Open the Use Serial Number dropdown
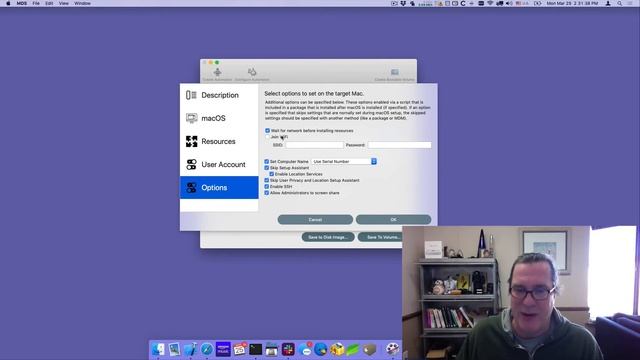The height and width of the screenshot is (360, 640). point(344,162)
